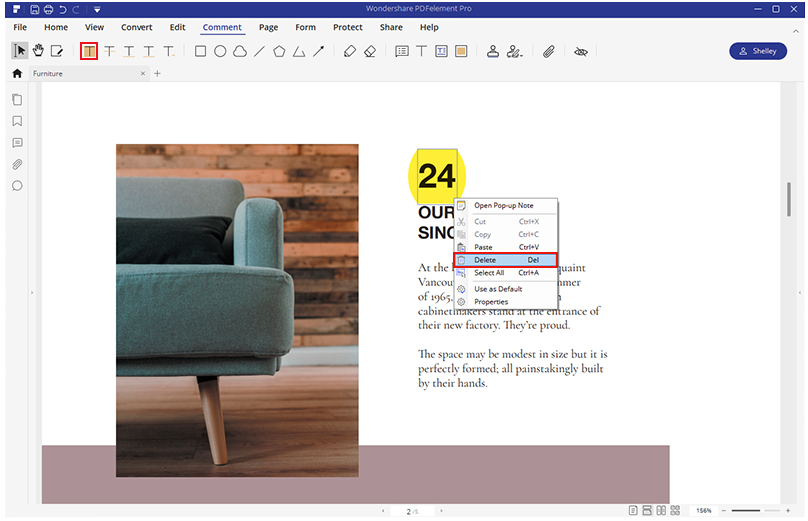The image size is (808, 521).
Task: Pick the Polygon shape tool
Action: pos(279,51)
